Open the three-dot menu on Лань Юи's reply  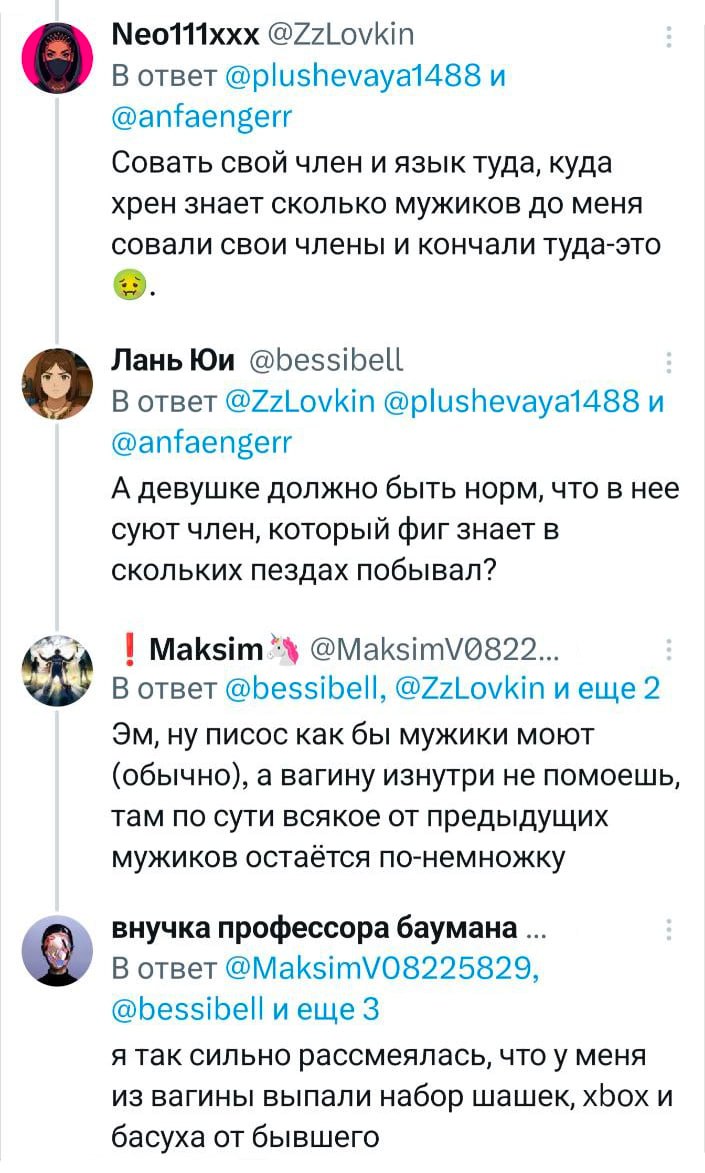668,363
